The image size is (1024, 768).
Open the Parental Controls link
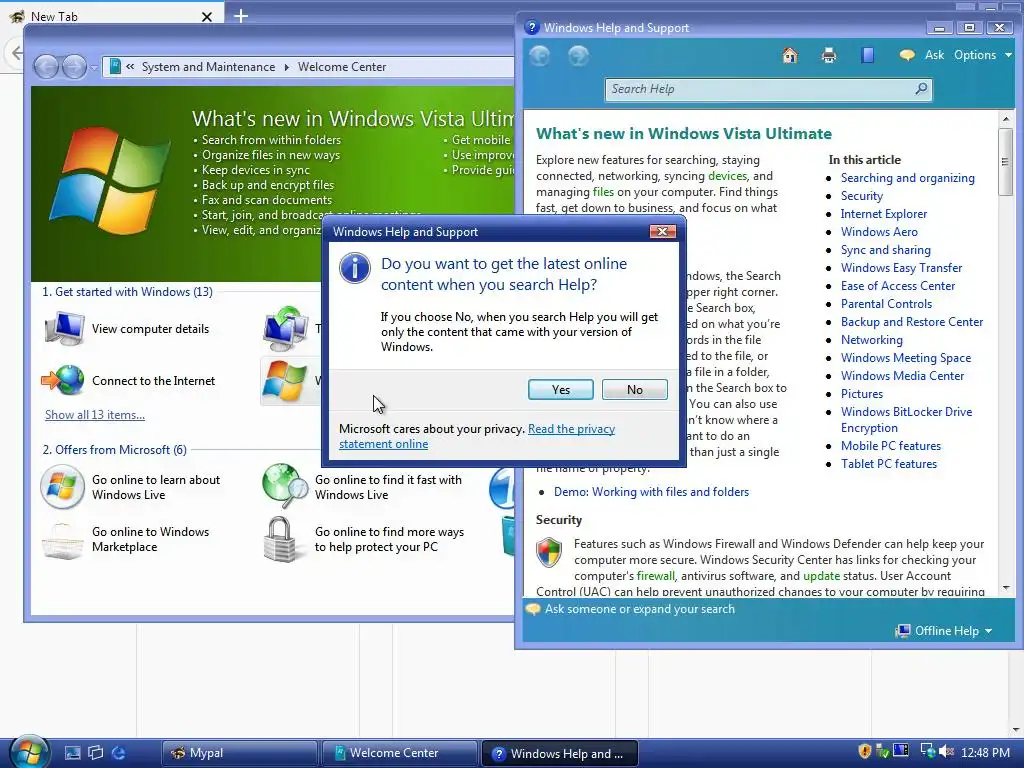click(x=886, y=304)
